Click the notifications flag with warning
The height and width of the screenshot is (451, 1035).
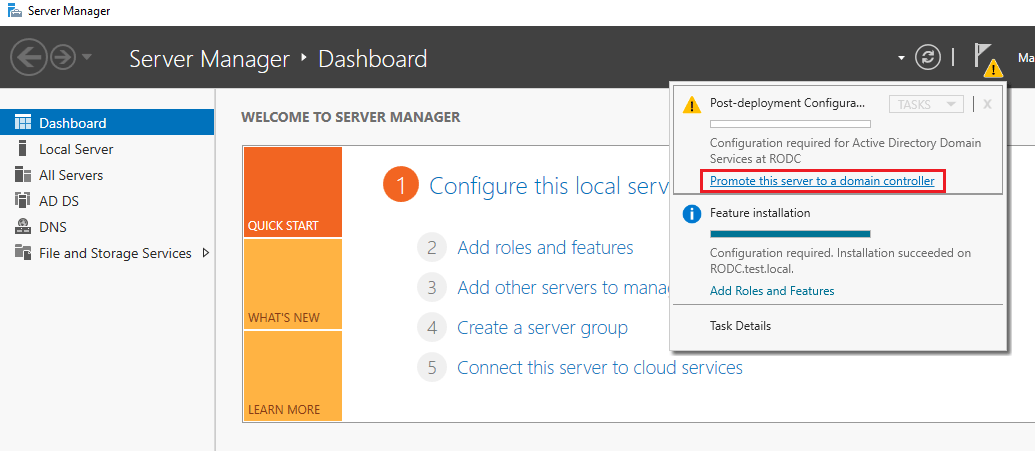click(x=985, y=60)
